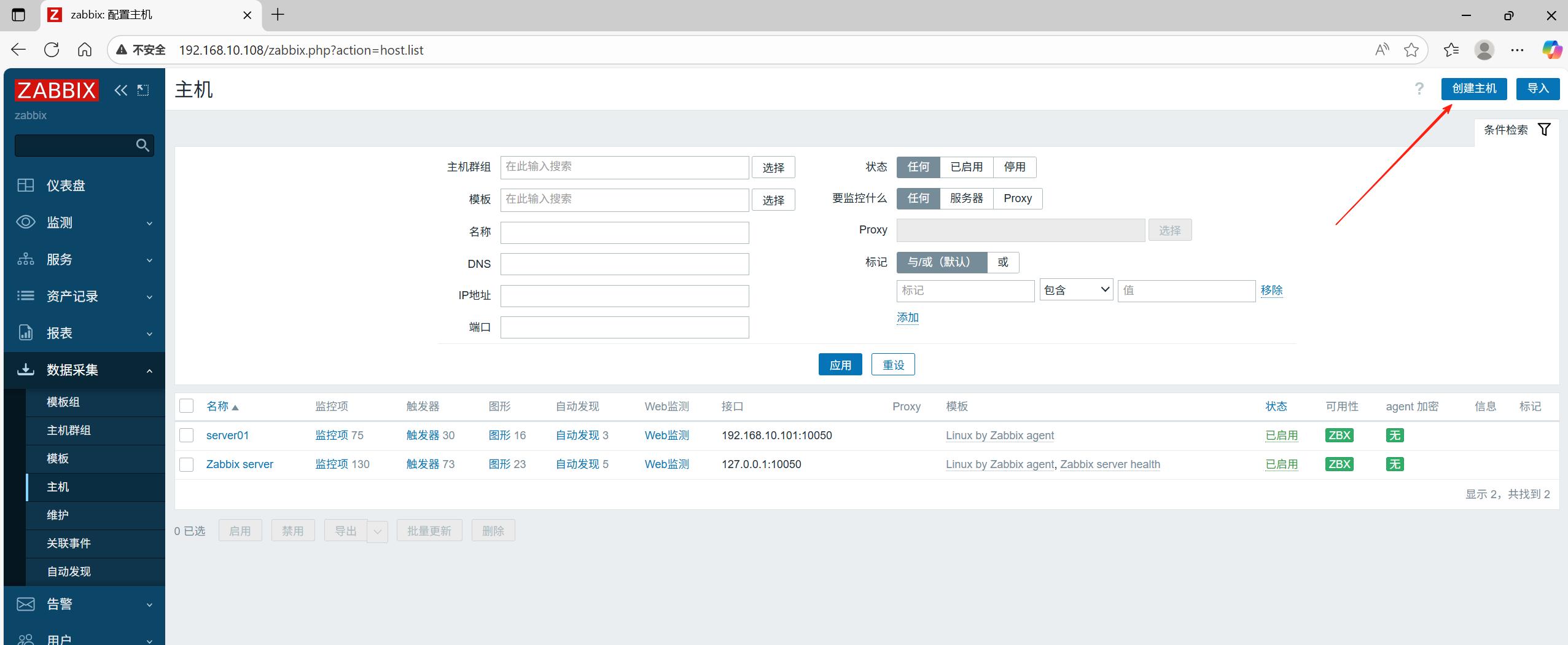Expand the 用户 menu
This screenshot has height=645, width=1568.
(x=84, y=638)
